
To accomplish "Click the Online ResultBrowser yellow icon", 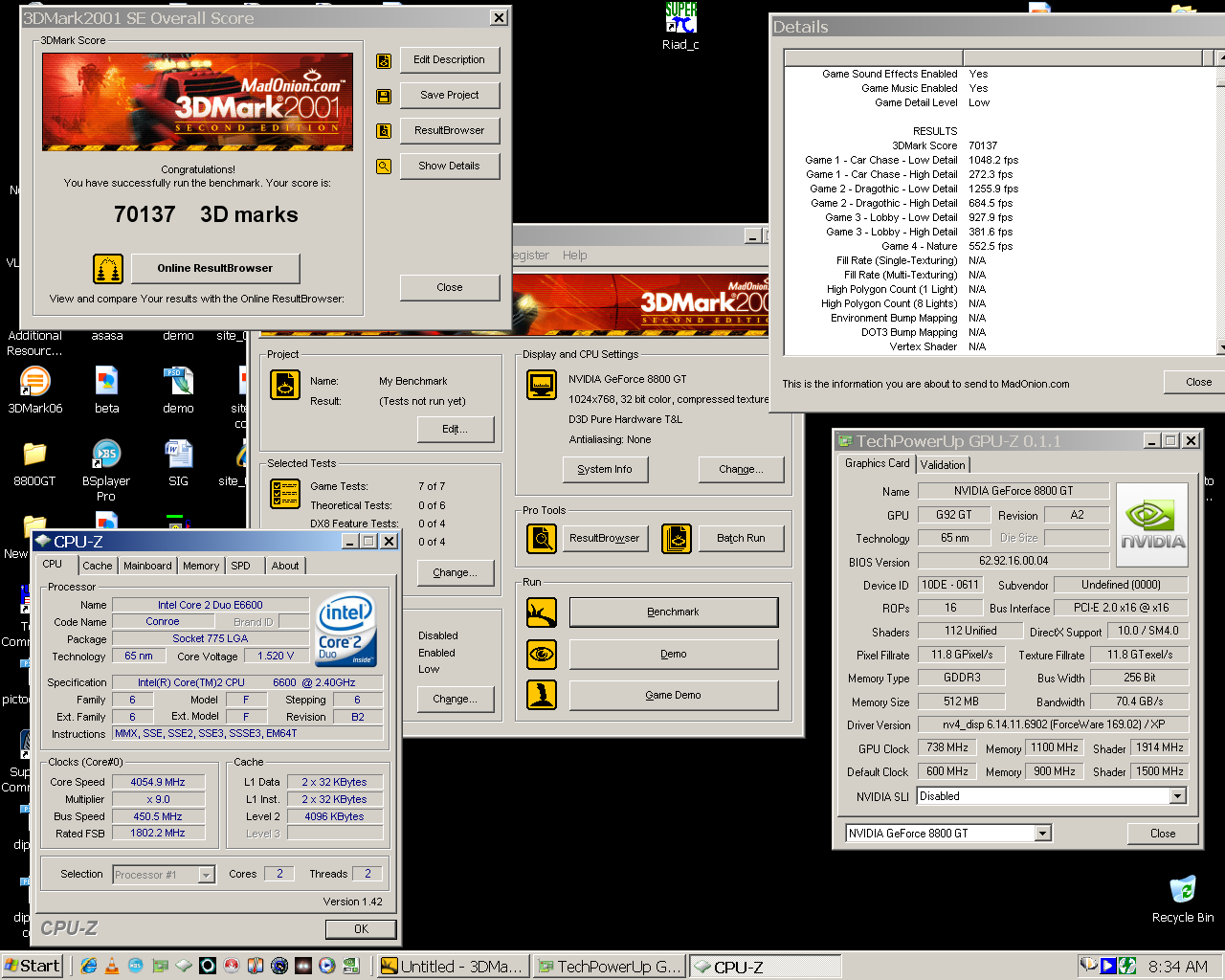I will point(108,269).
